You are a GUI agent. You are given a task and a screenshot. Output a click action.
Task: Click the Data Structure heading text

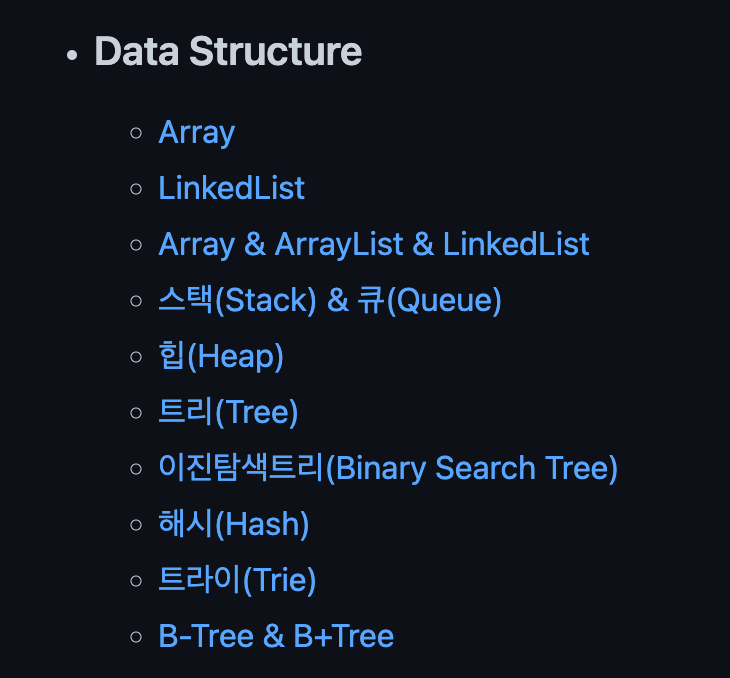point(228,52)
